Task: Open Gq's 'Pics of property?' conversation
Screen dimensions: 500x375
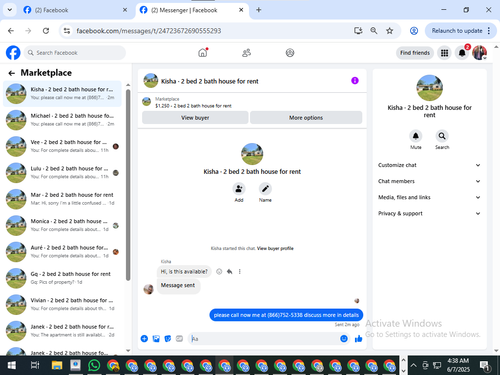Action: tap(62, 278)
